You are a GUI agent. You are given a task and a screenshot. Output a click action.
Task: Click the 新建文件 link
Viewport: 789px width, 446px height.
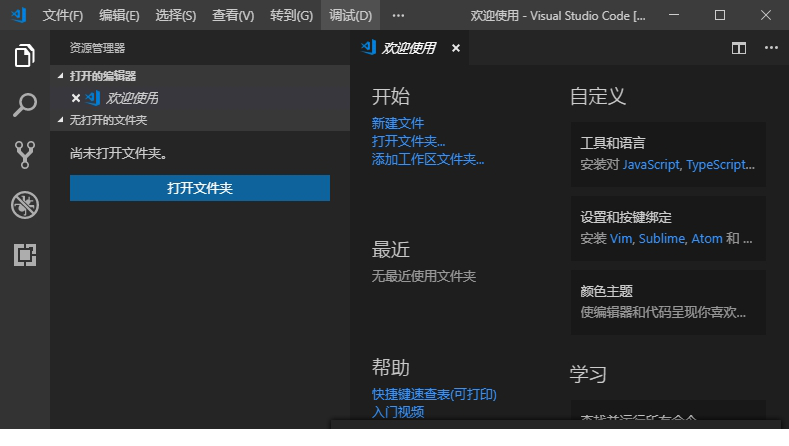coord(398,123)
